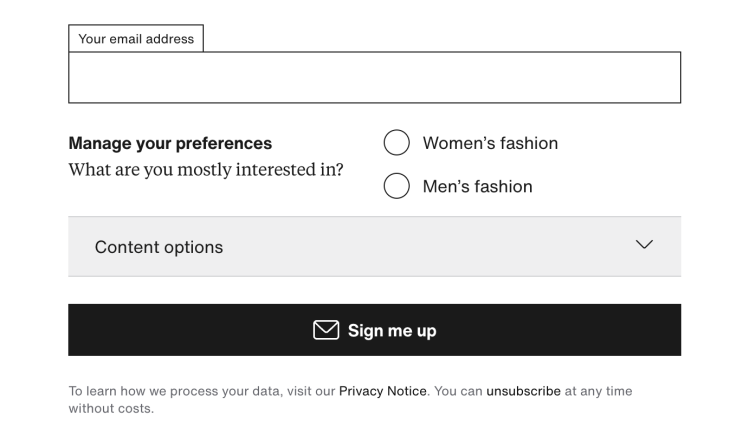Click the Content options label text
749x442 pixels.
tap(159, 247)
